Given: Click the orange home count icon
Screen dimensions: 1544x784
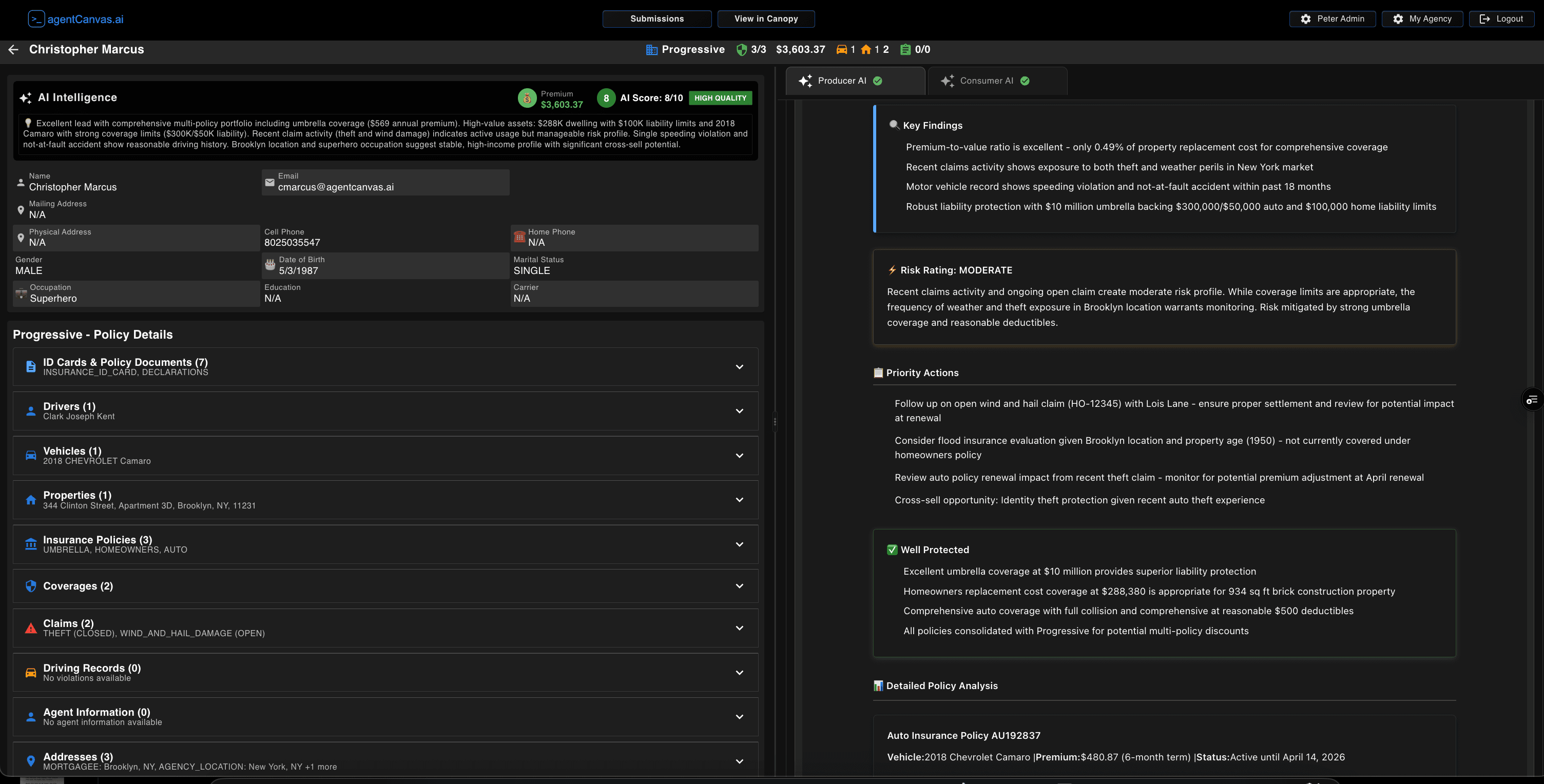Looking at the screenshot, I should pyautogui.click(x=865, y=50).
